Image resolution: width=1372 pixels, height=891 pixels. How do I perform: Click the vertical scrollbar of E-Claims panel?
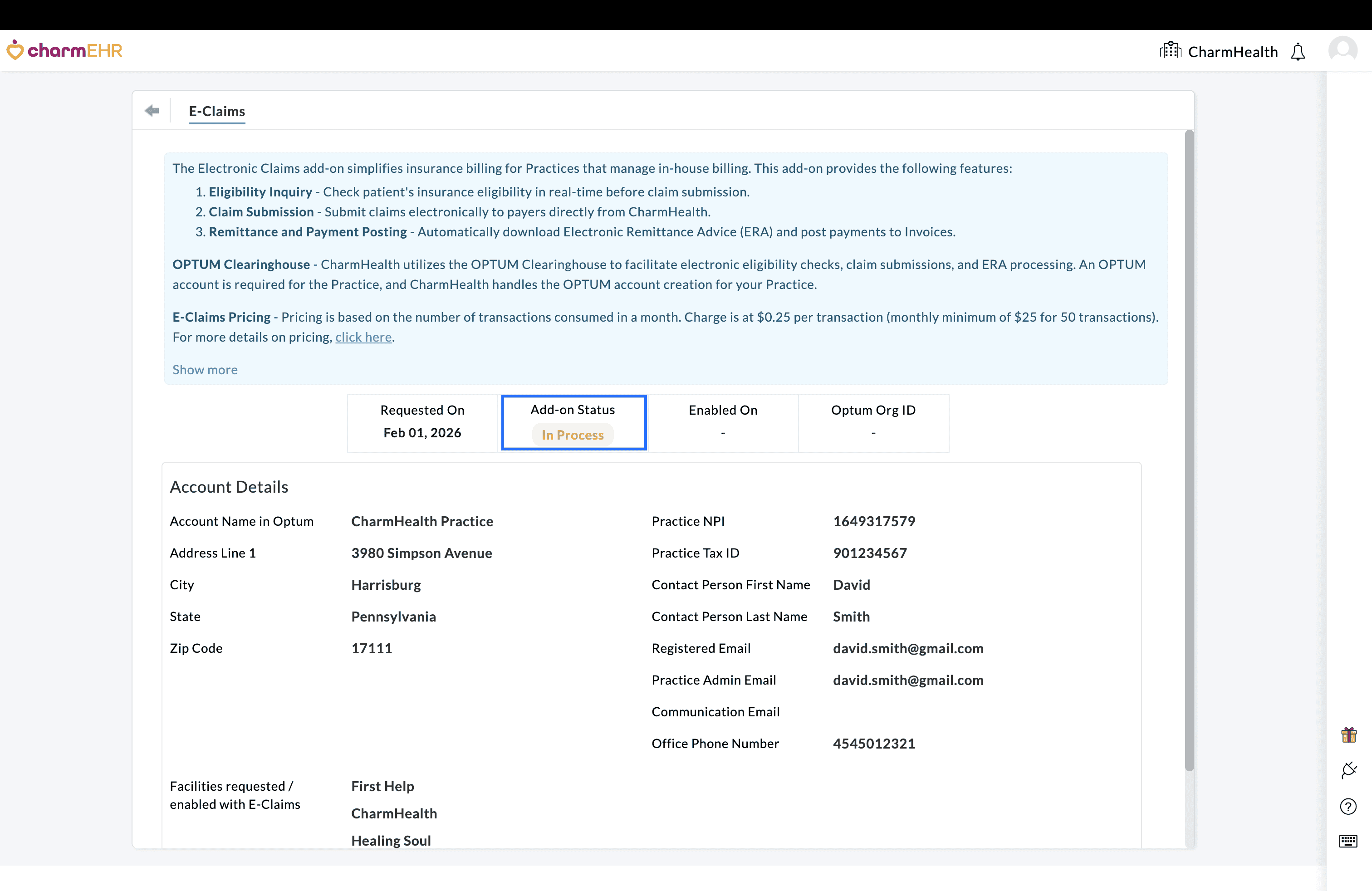tap(1189, 450)
